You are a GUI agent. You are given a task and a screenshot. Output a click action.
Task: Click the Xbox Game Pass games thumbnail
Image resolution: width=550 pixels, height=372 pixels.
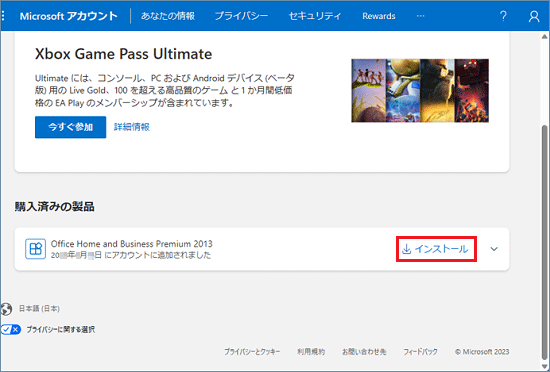420,90
